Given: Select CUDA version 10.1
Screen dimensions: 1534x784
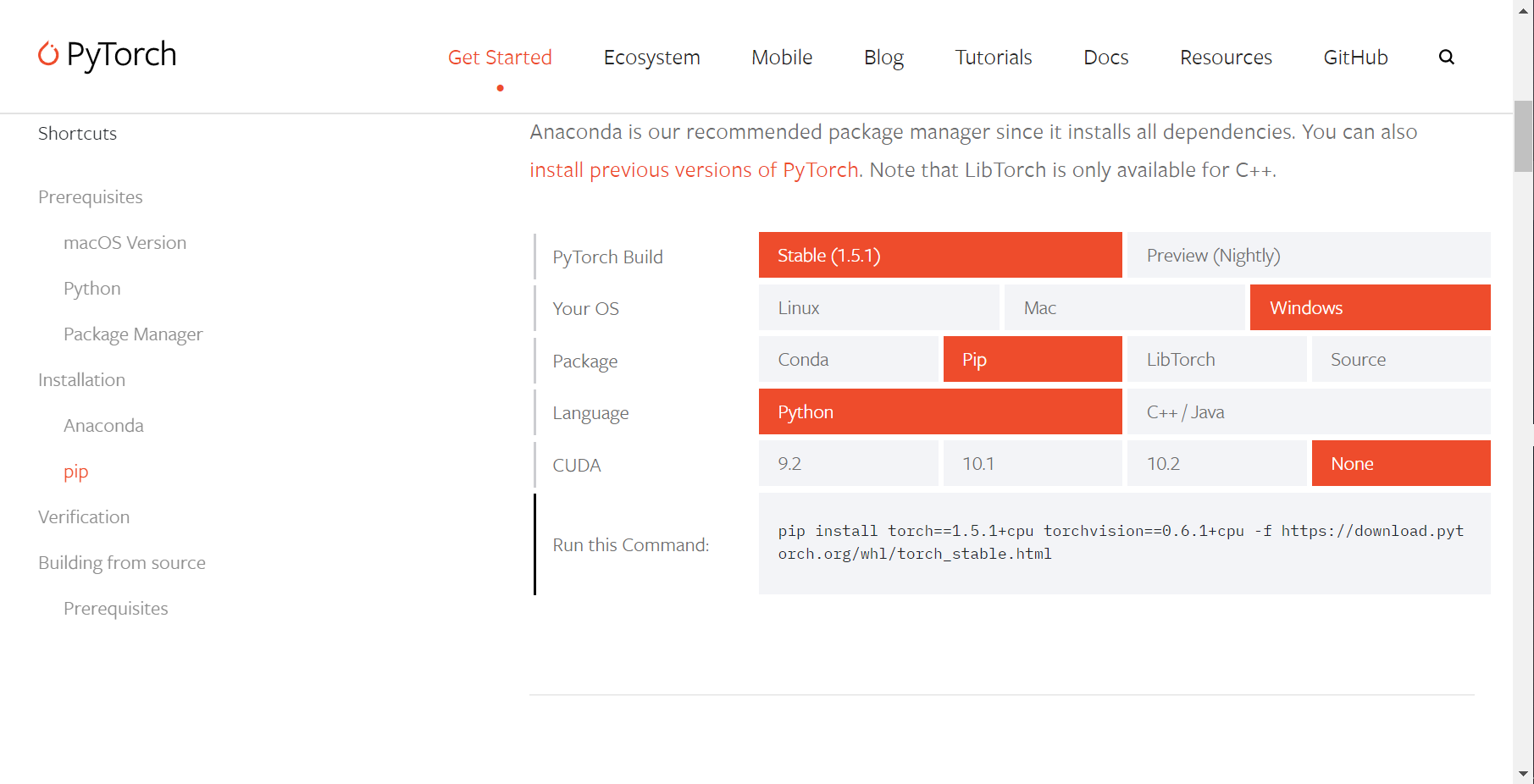Looking at the screenshot, I should [x=1033, y=463].
